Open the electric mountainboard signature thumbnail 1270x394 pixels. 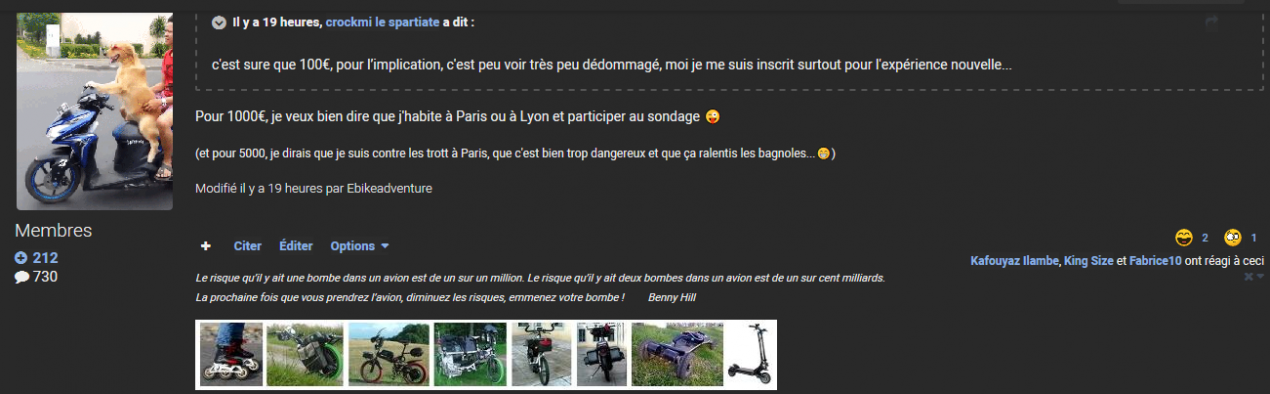pyautogui.click(x=677, y=354)
